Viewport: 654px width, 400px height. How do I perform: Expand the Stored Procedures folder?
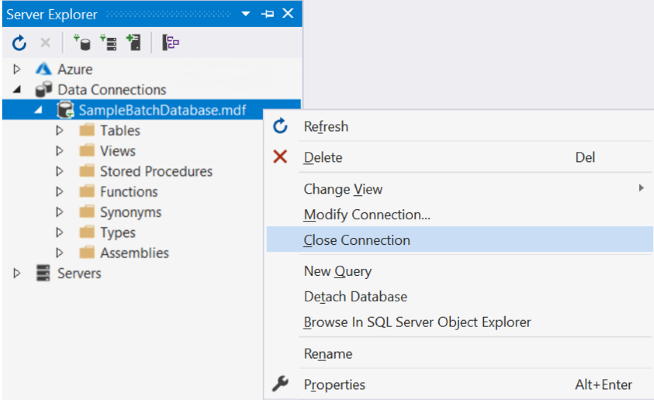point(60,171)
